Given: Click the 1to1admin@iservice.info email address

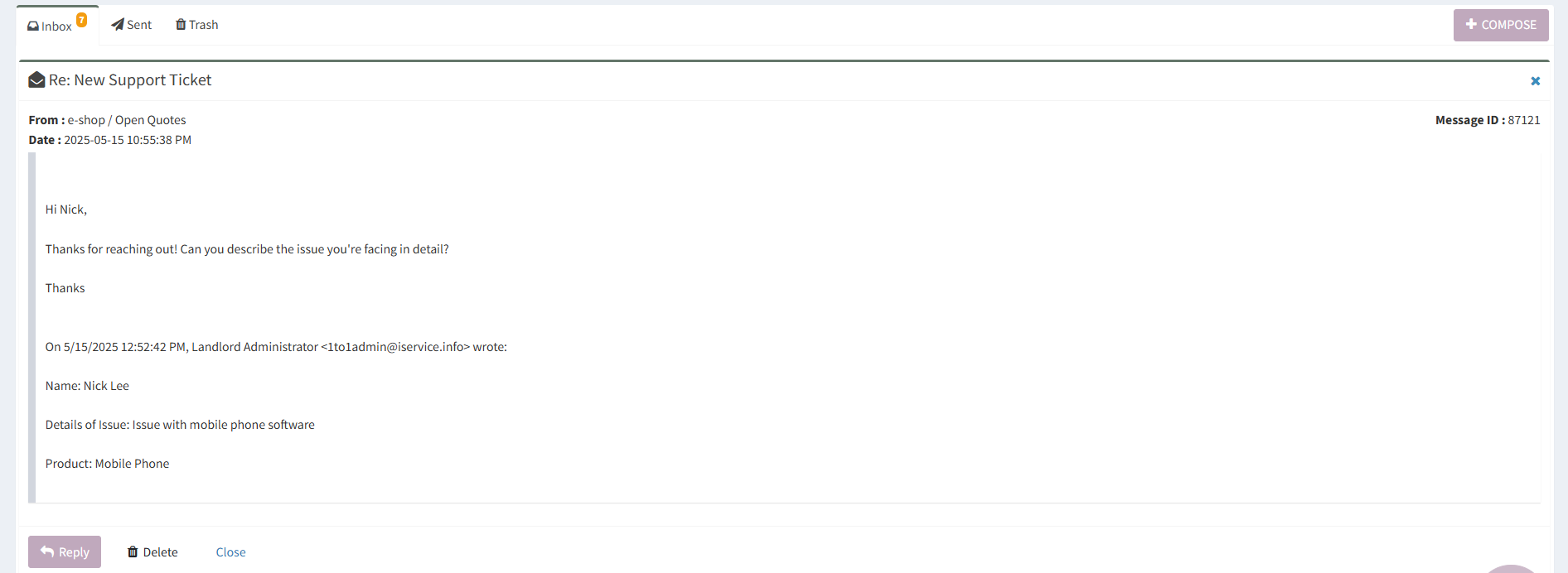Looking at the screenshot, I should 395,347.
